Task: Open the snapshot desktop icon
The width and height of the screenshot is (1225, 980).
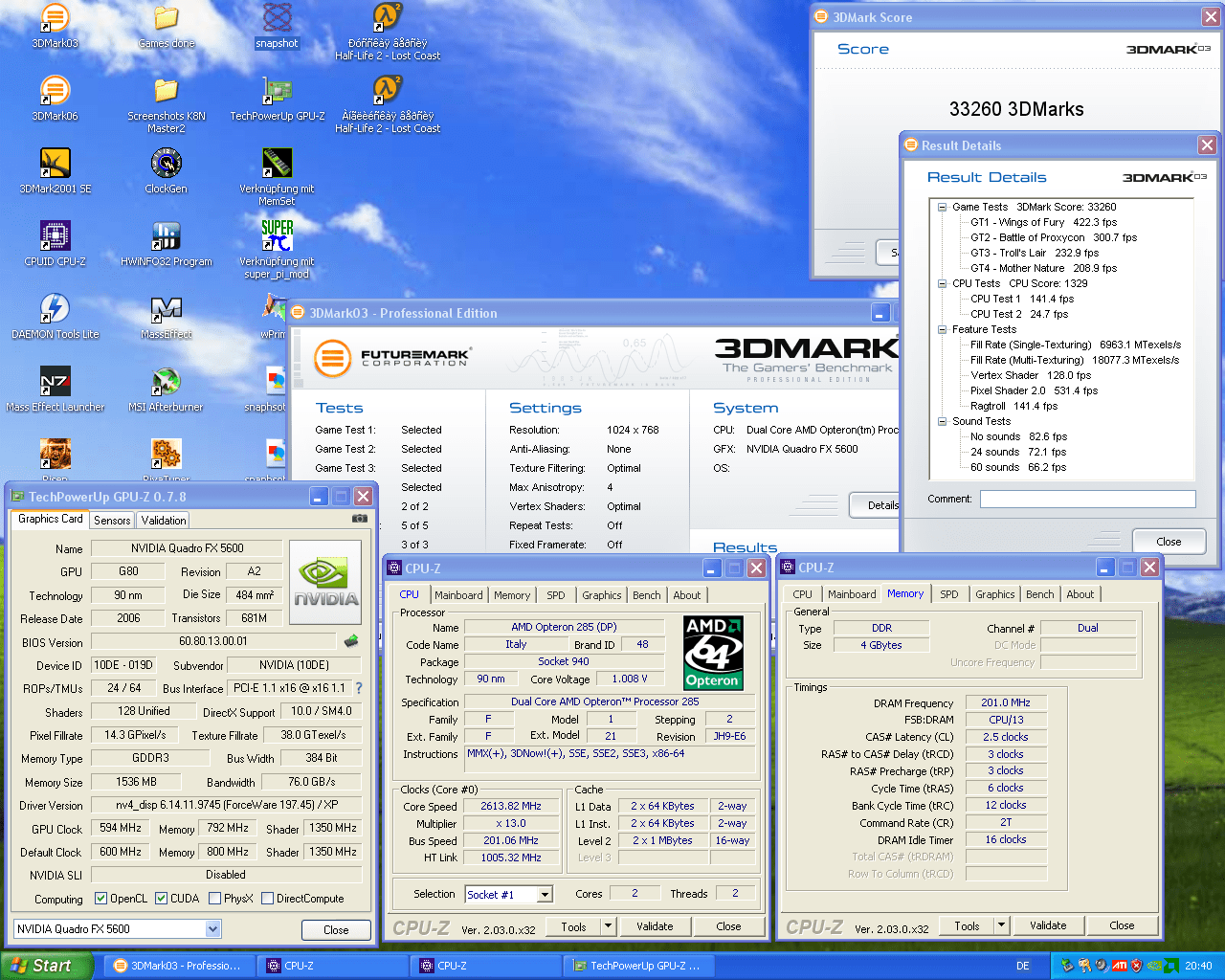Action: coord(277,25)
